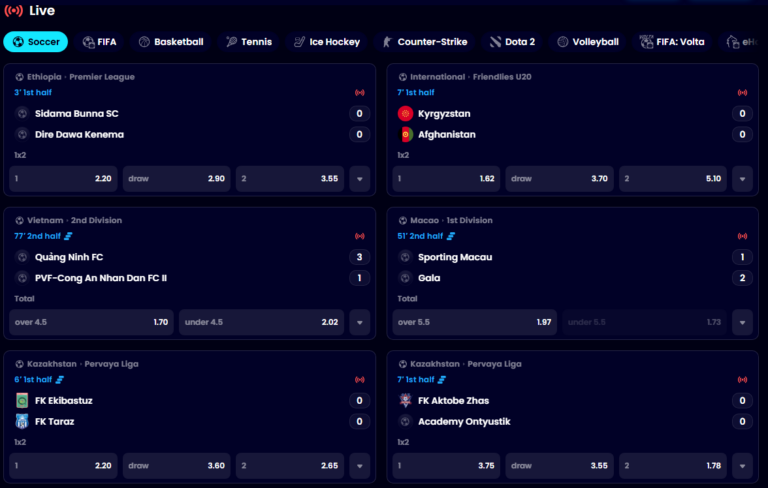Open Ethiopia Premier League link
Image resolution: width=768 pixels, height=488 pixels.
coord(81,77)
